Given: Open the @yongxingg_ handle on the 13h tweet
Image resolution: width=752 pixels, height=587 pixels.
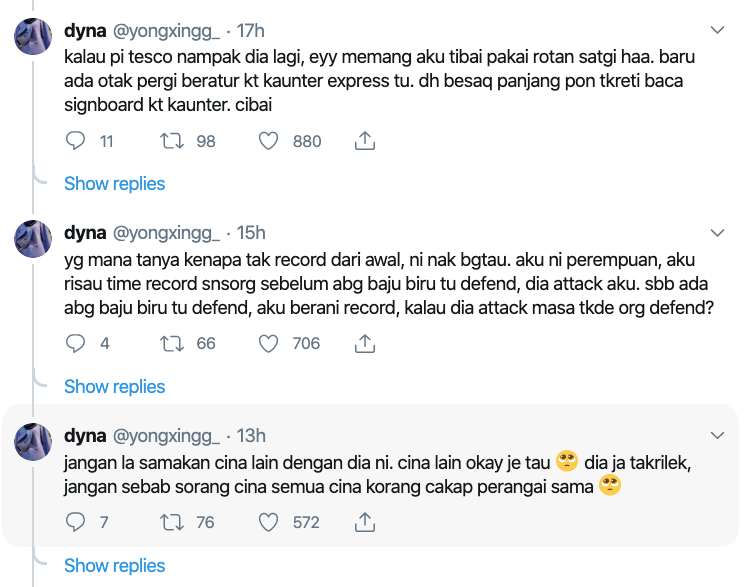Looking at the screenshot, I should (165, 435).
